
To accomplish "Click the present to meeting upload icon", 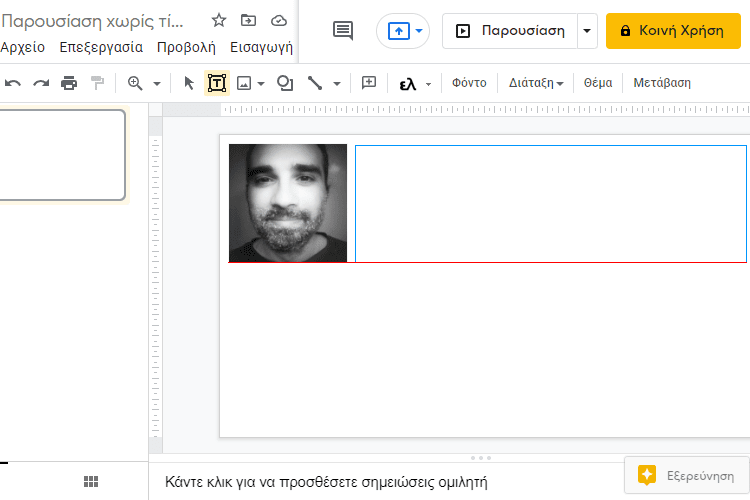I will (x=398, y=32).
